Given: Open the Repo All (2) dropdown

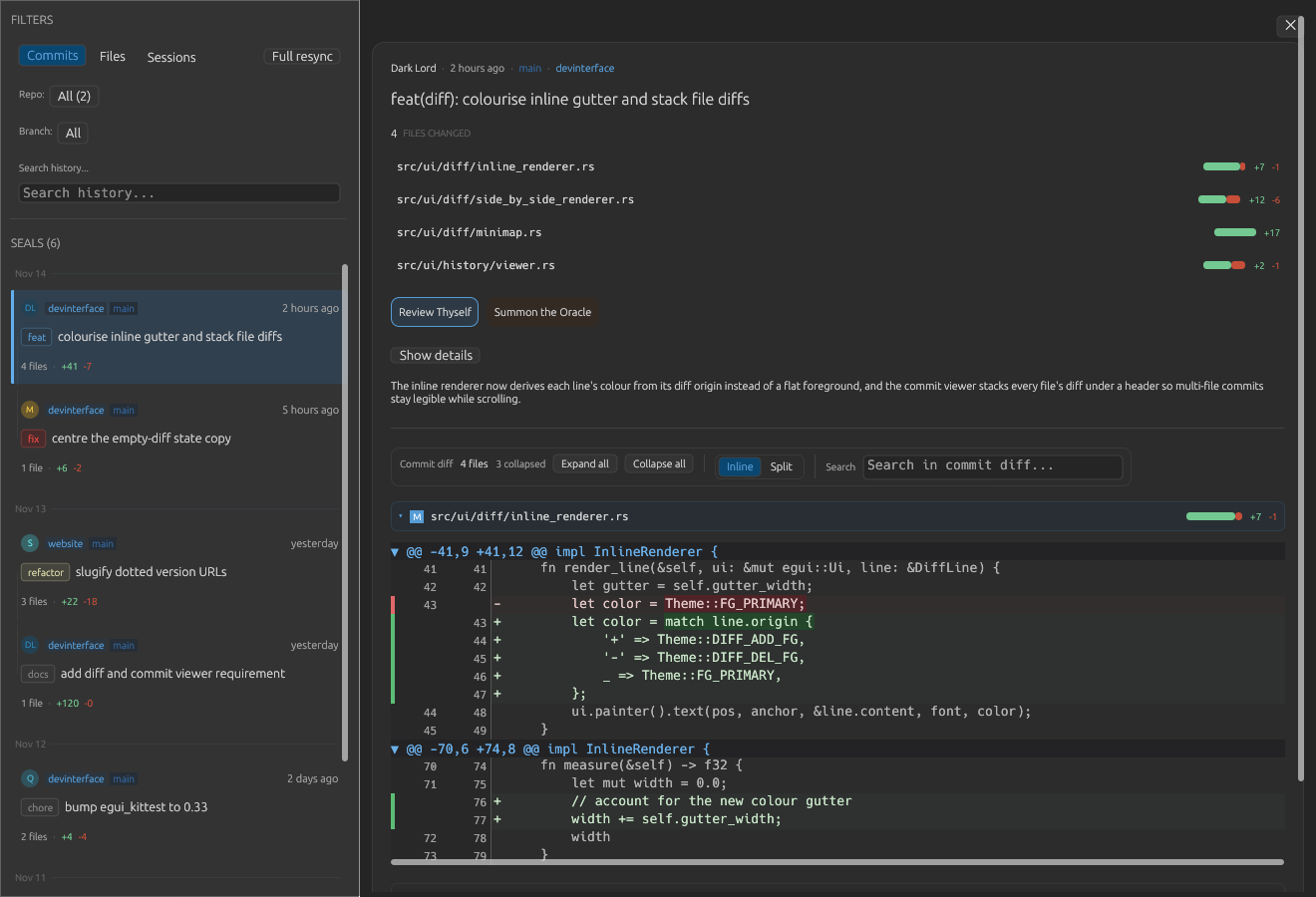Looking at the screenshot, I should [74, 96].
